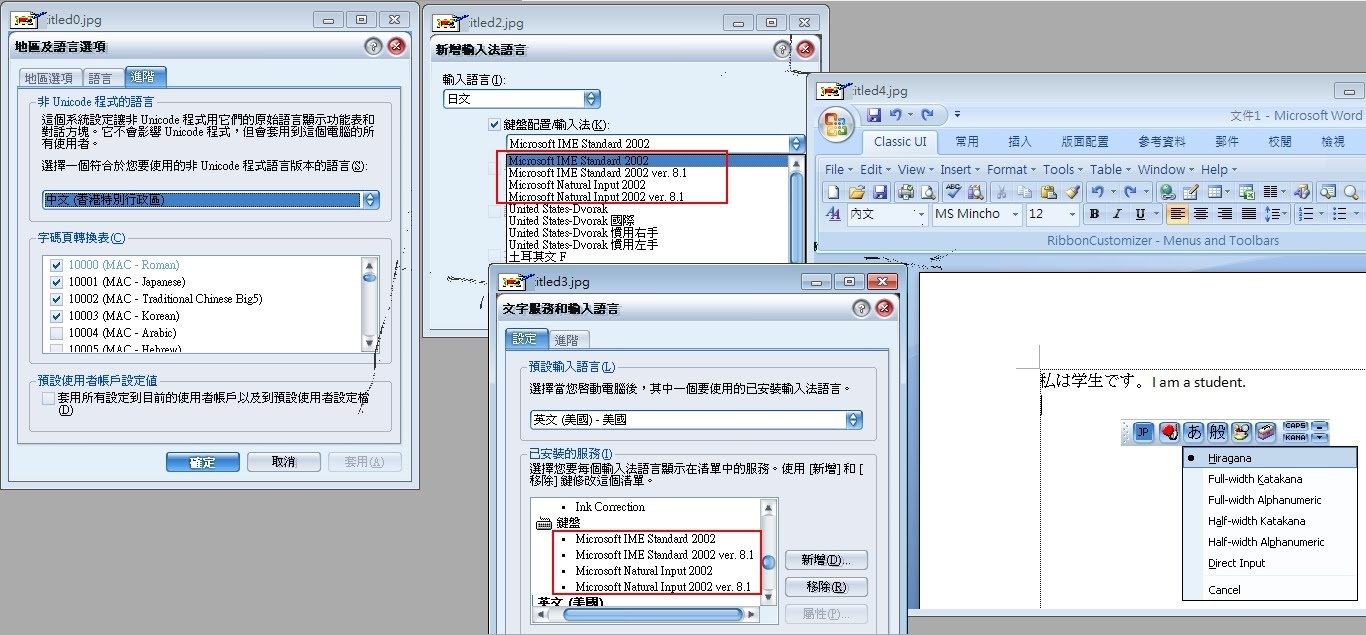Click 確定 in 地區及語言選項 dialog
The width and height of the screenshot is (1366, 635).
pos(203,462)
